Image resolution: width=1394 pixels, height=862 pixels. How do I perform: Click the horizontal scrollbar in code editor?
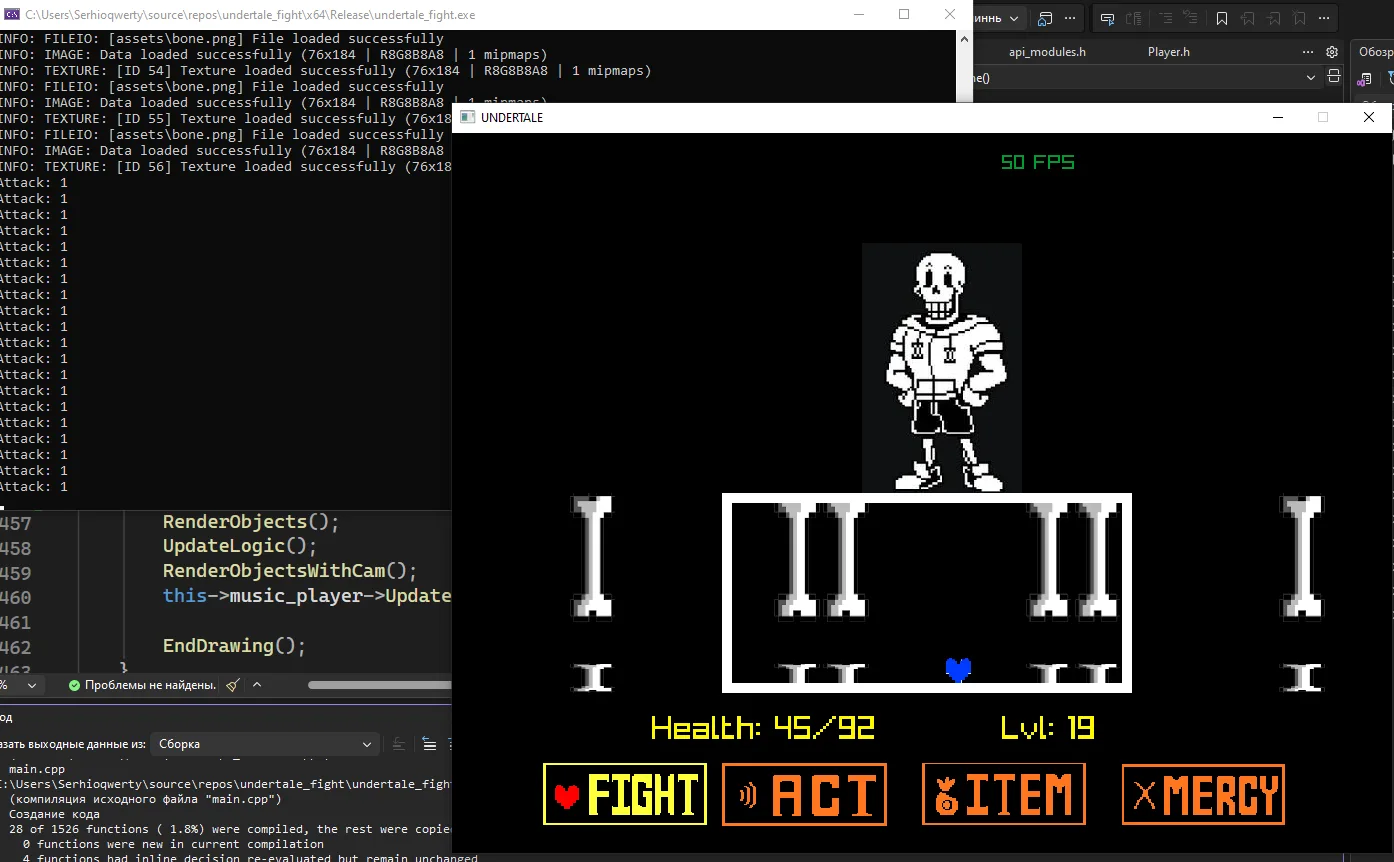pyautogui.click(x=380, y=685)
